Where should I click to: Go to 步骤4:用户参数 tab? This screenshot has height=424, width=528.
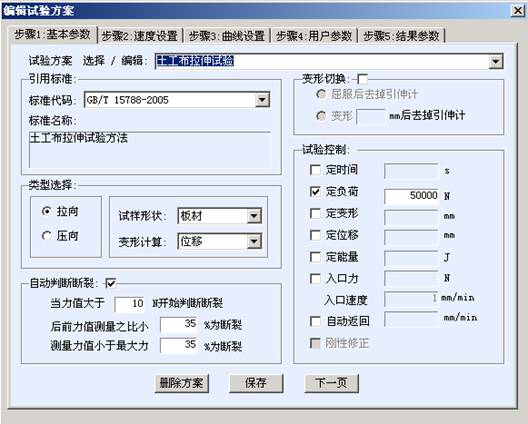314,36
